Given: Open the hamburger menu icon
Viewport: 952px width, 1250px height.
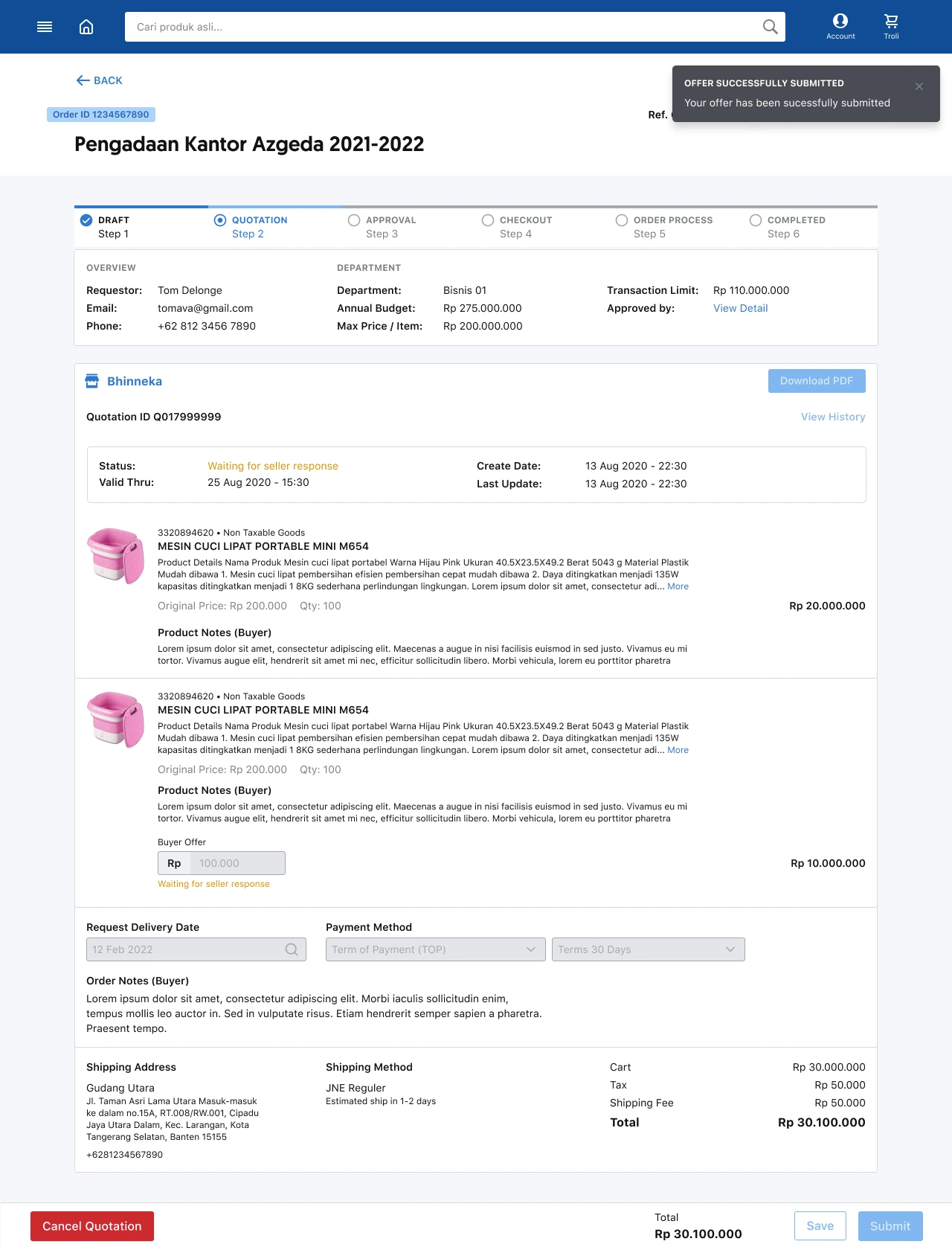Looking at the screenshot, I should [x=45, y=27].
